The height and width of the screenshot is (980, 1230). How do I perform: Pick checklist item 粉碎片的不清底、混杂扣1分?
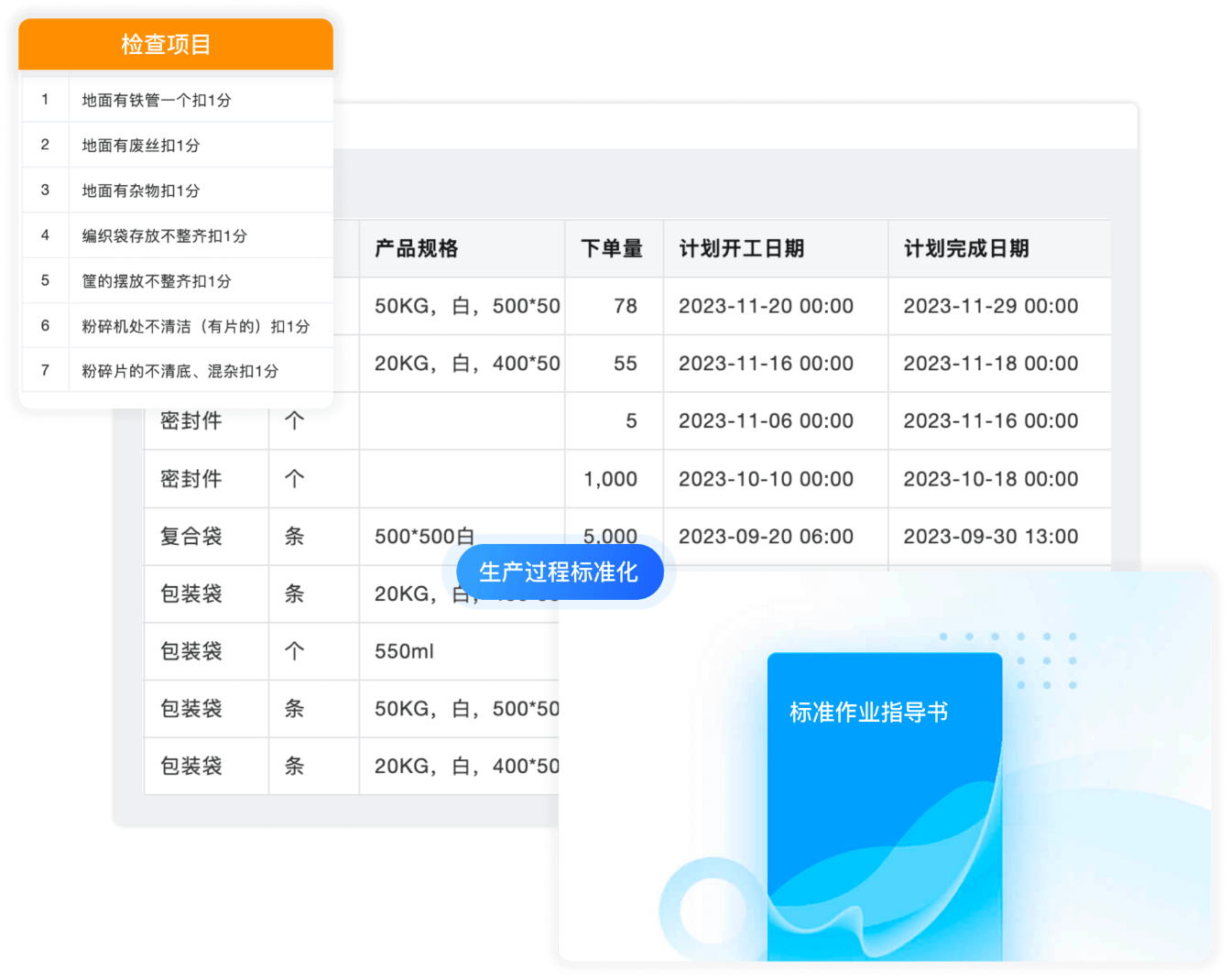click(x=180, y=371)
